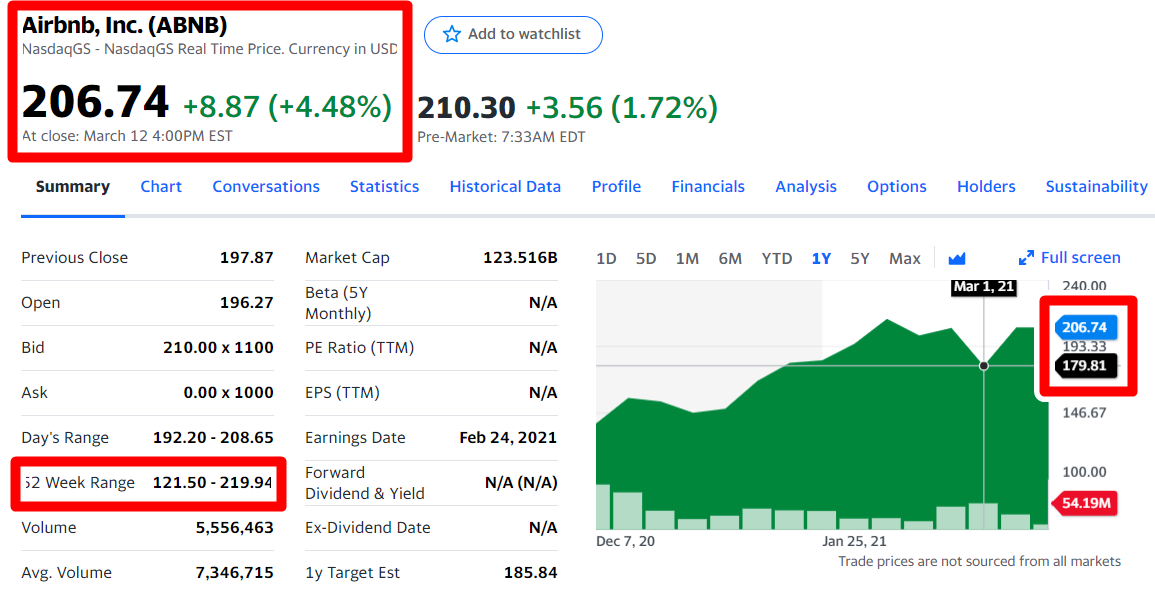Screen dimensions: 1155x606
Task: Open the Full screen chart link
Action: (x=1070, y=258)
